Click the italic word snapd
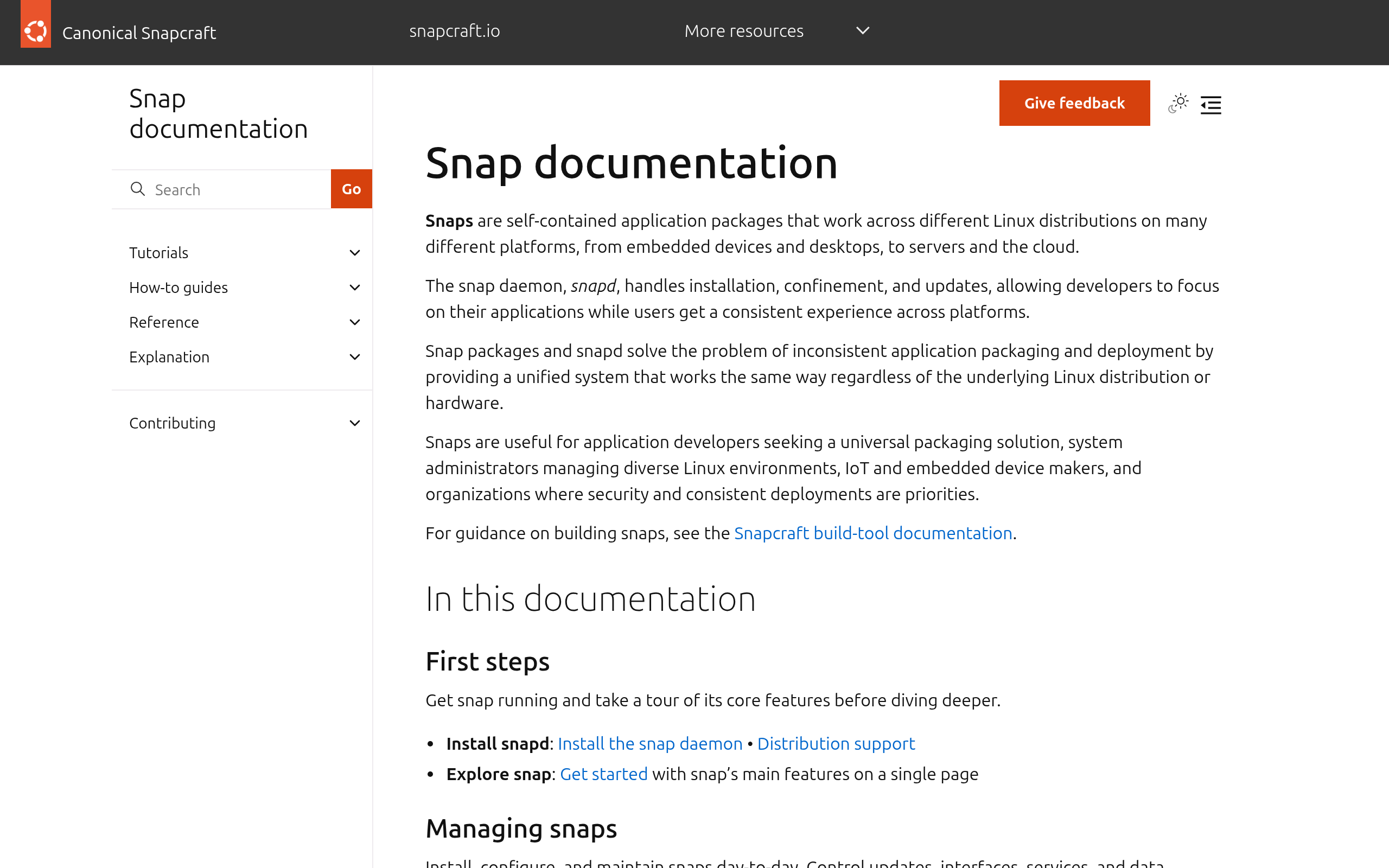 [593, 286]
